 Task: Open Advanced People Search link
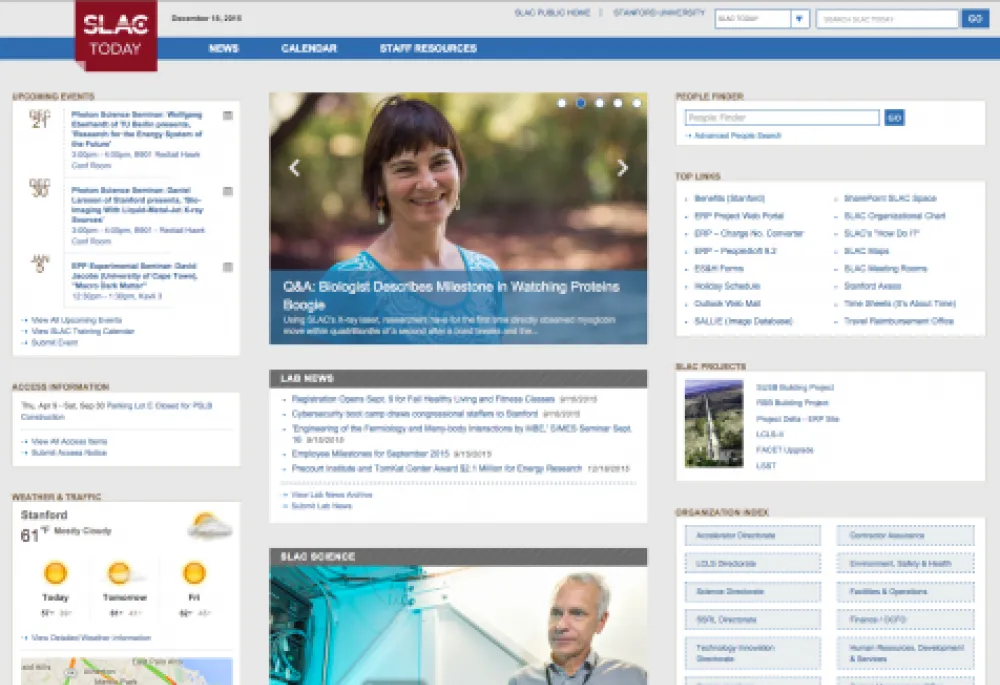pos(738,135)
